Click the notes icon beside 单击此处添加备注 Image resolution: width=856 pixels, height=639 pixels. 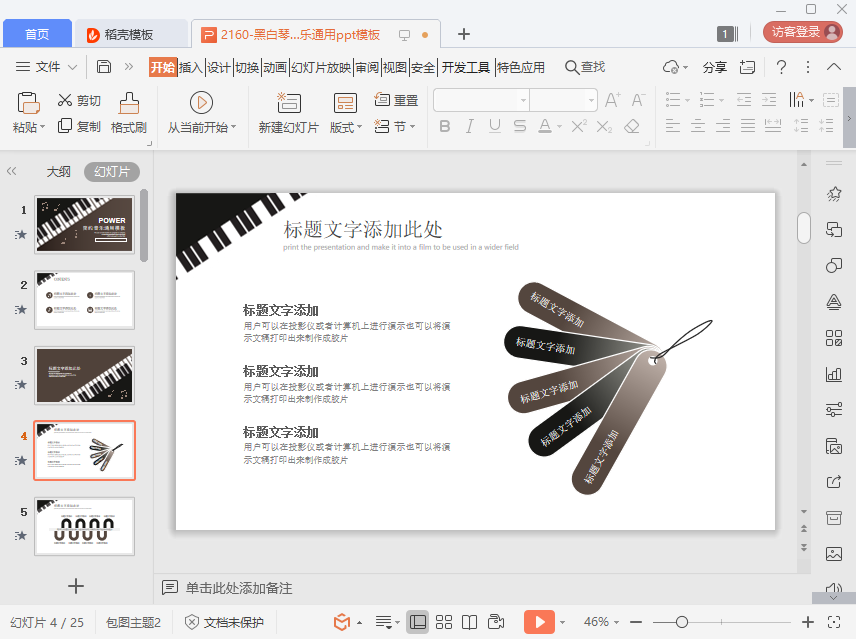[x=170, y=588]
